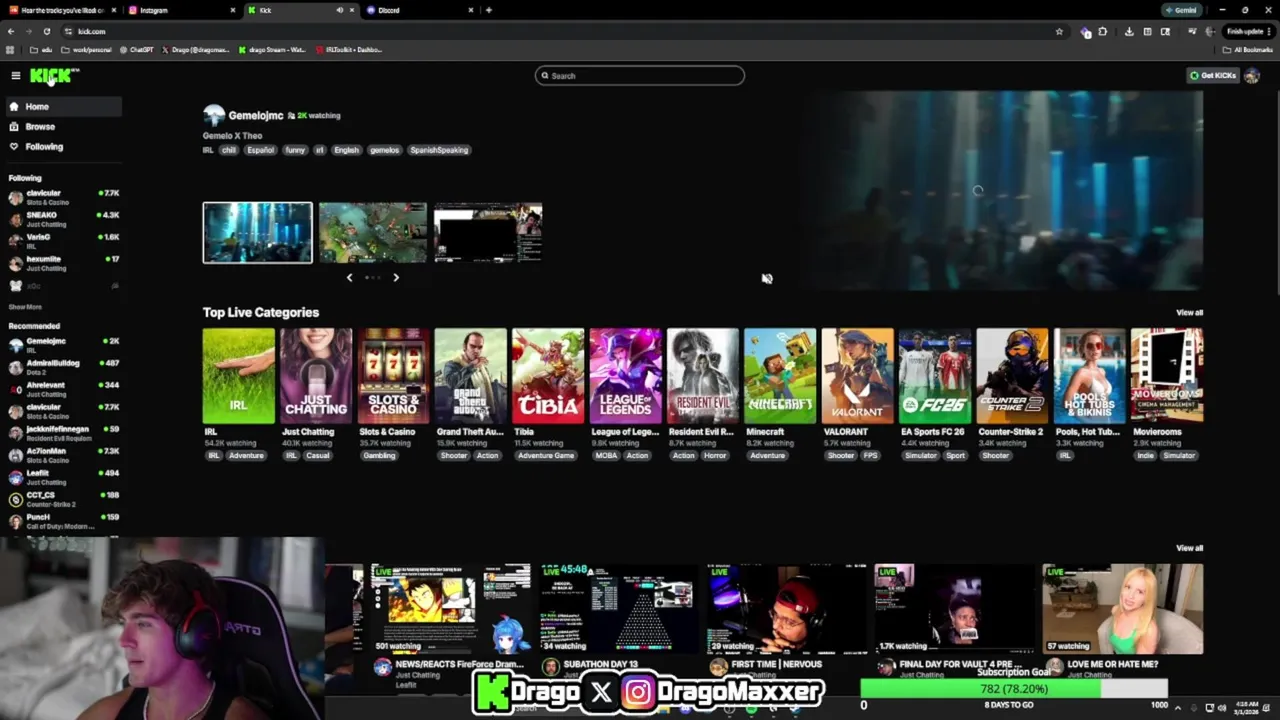The height and width of the screenshot is (720, 1280).
Task: Open a new browser tab
Action: pyautogui.click(x=488, y=10)
